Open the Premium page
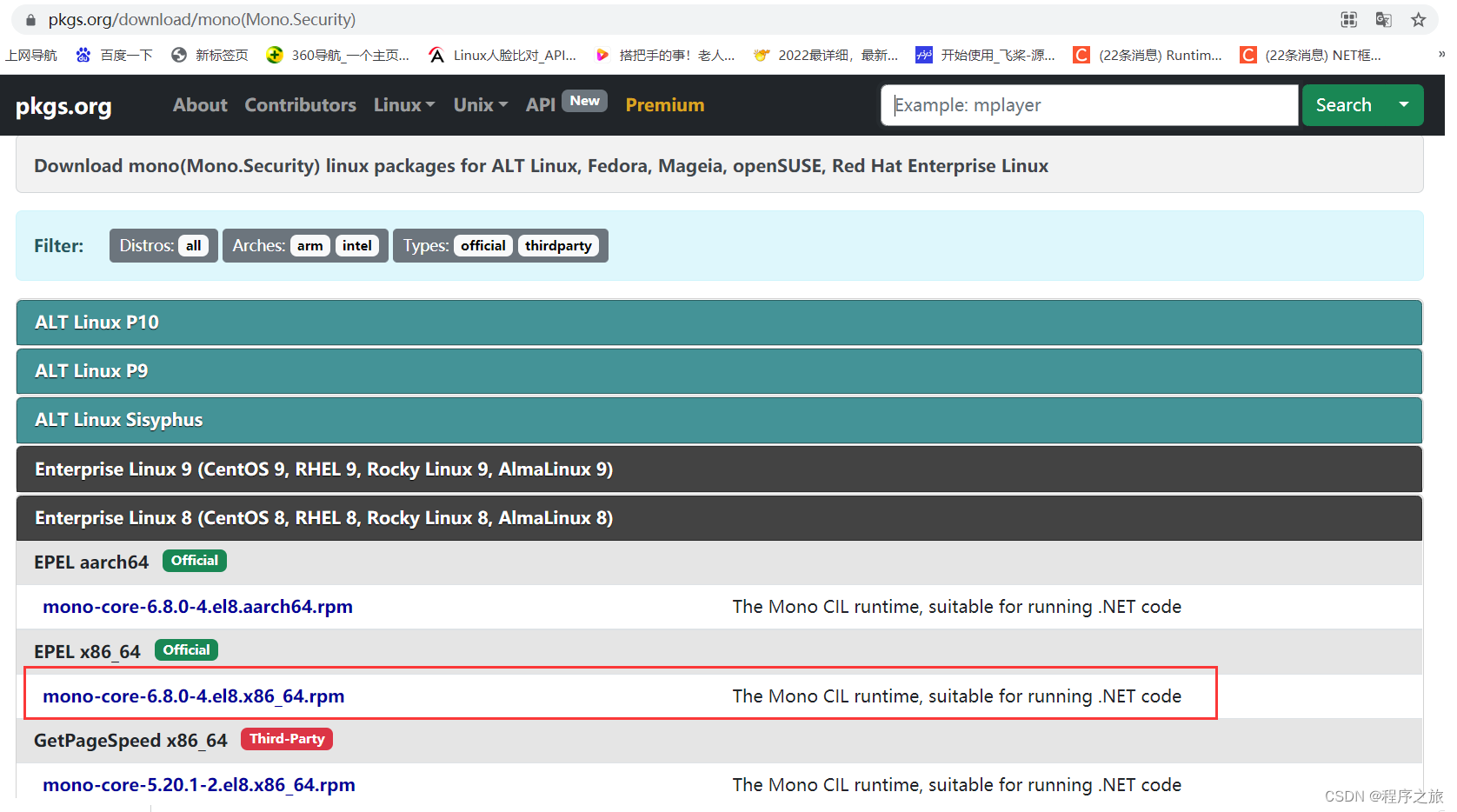1457x812 pixels. pos(665,105)
